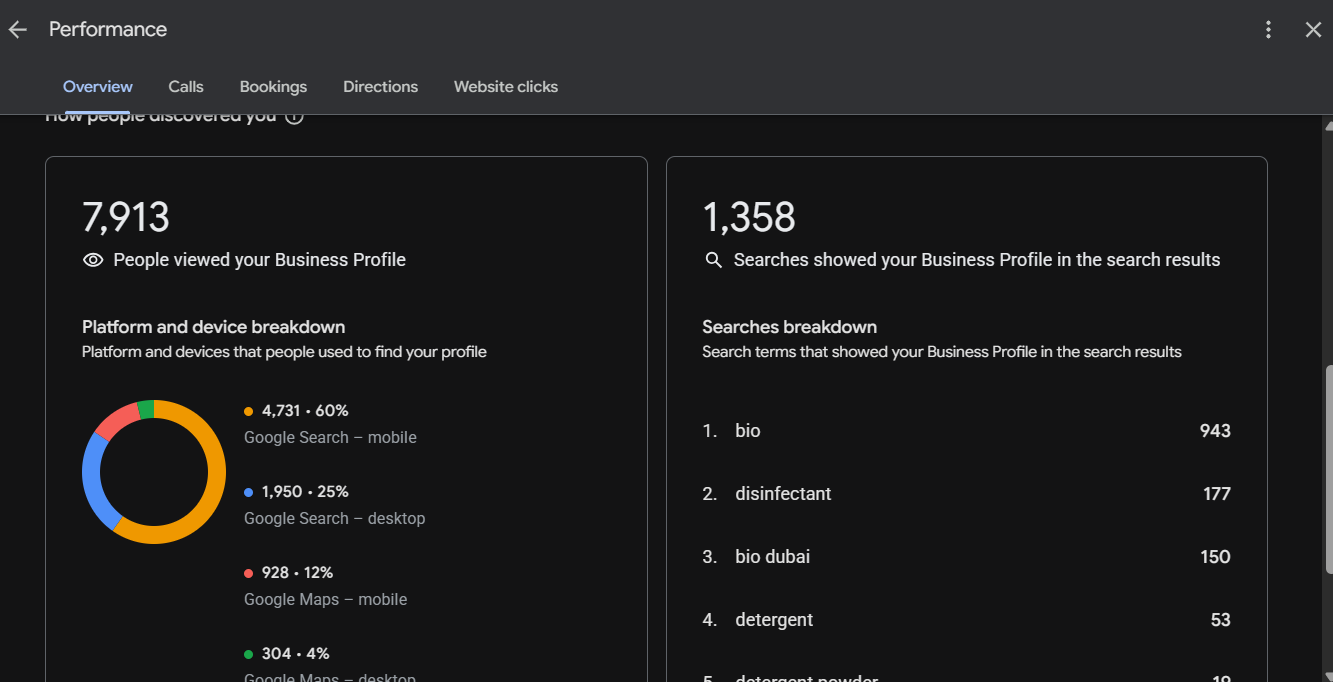Image resolution: width=1333 pixels, height=682 pixels.
Task: Go back using the arrow next to Performance
Action: [17, 30]
